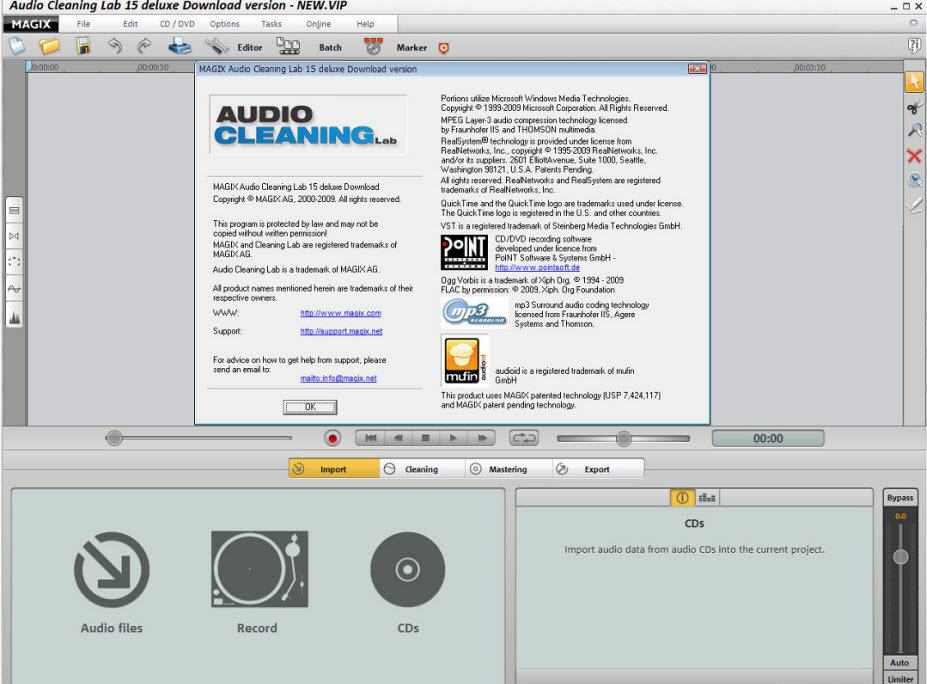The image size is (927, 684).
Task: Click the fast forward button
Action: (x=482, y=438)
